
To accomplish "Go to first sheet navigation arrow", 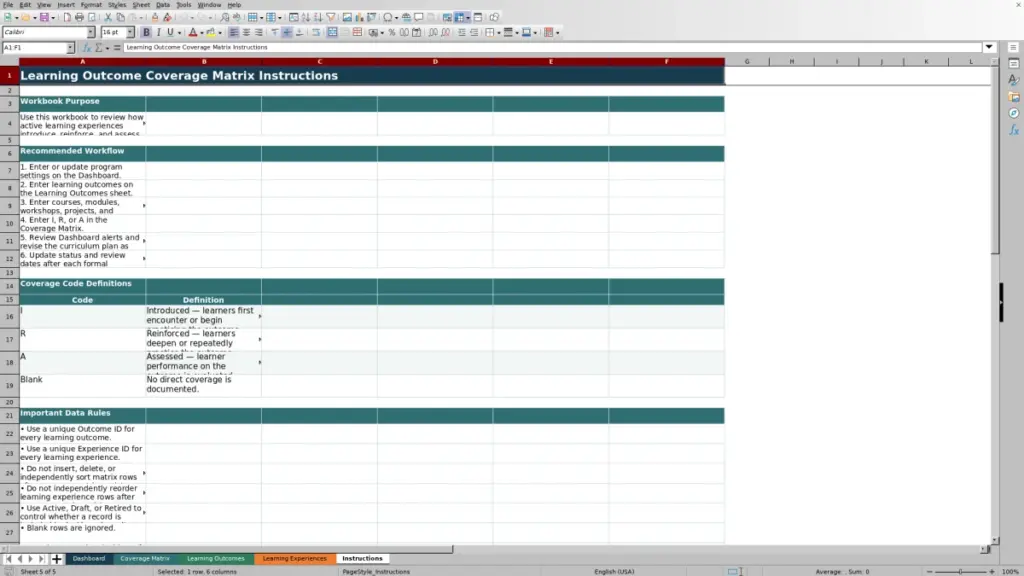I will click(8, 559).
